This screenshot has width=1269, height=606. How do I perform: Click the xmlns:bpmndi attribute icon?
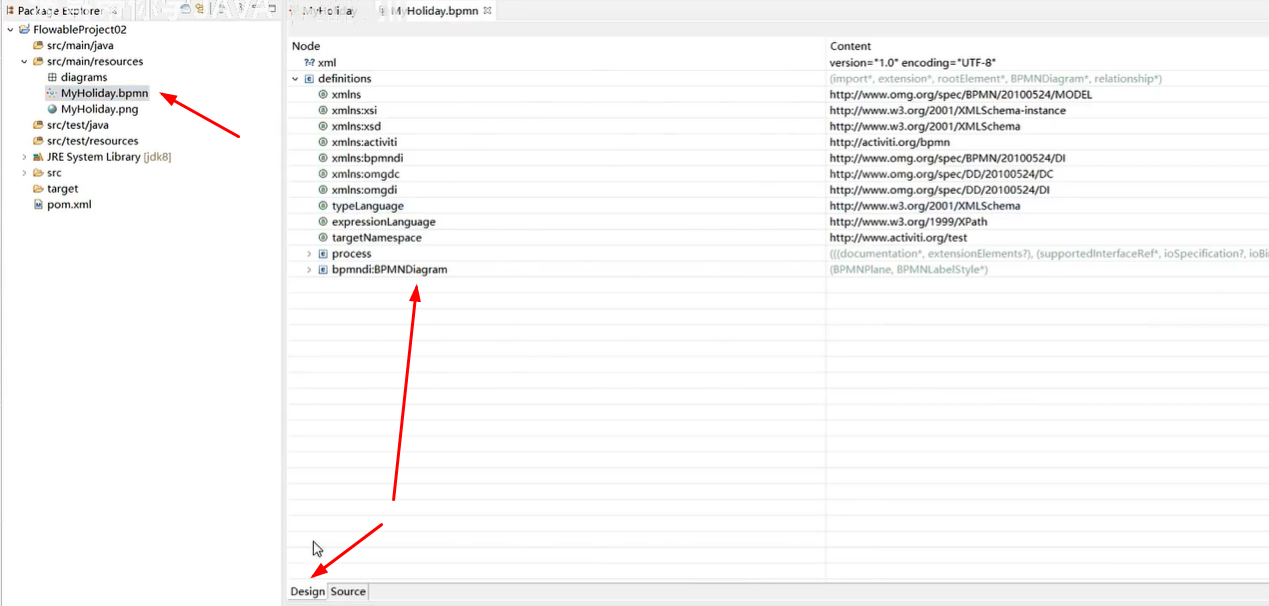tap(323, 158)
